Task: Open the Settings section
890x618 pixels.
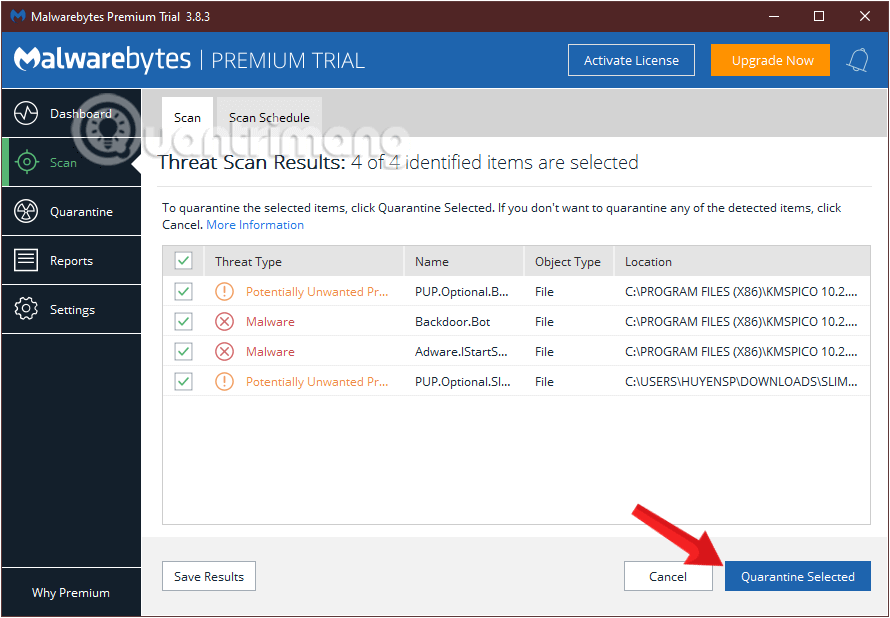Action: tap(72, 309)
